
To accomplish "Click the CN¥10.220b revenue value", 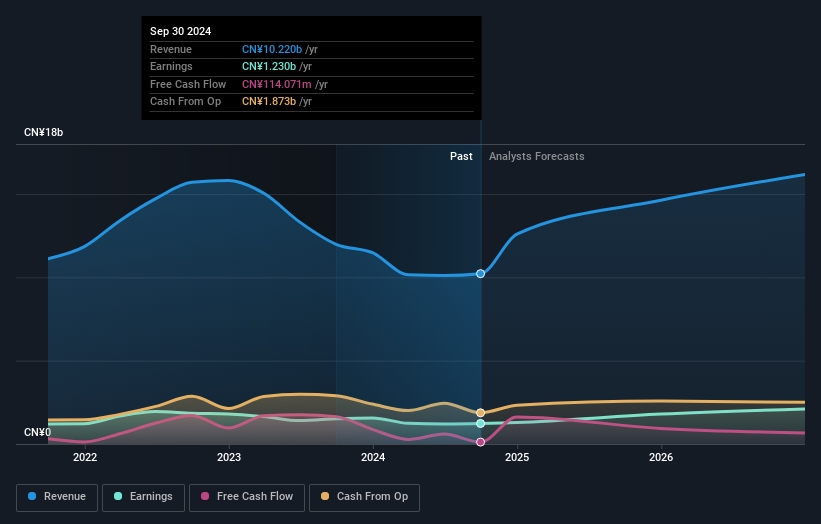I will point(272,49).
